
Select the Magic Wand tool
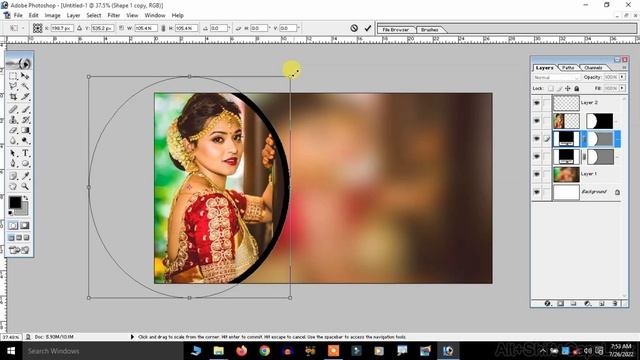tap(25, 86)
